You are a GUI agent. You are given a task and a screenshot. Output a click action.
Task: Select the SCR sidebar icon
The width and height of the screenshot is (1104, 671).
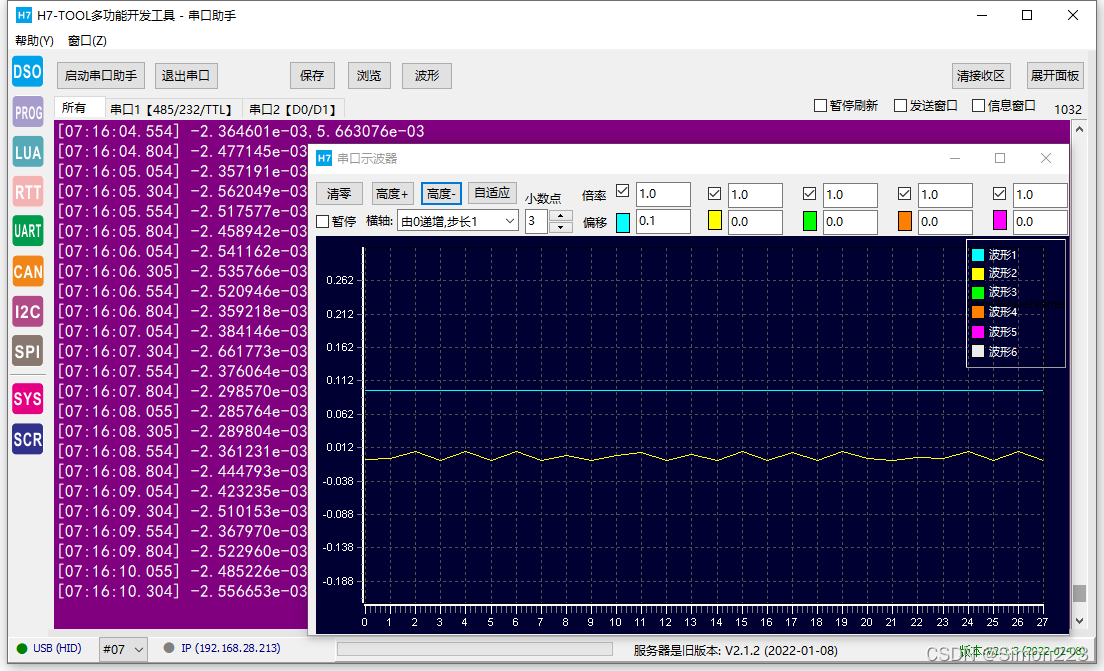tap(28, 439)
